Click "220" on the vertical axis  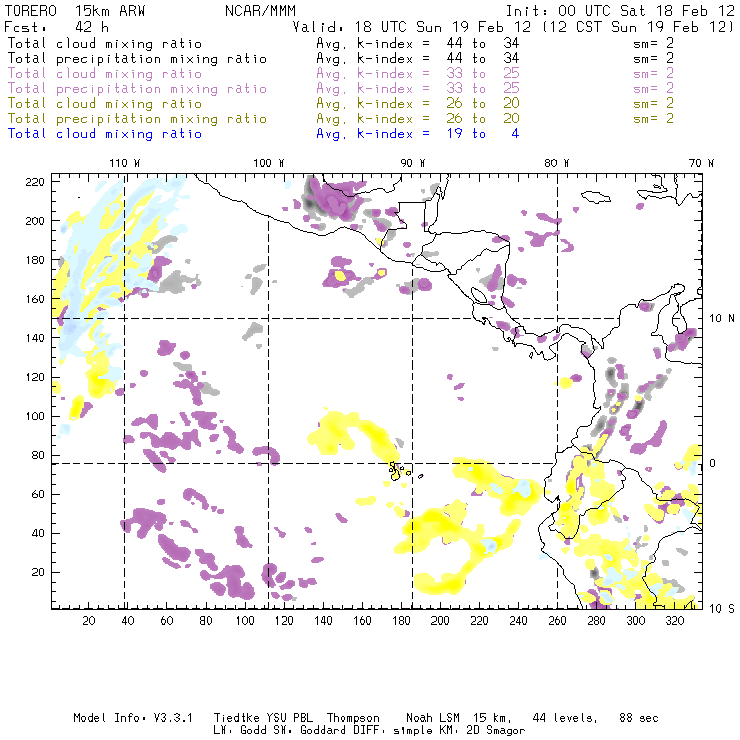[34, 182]
